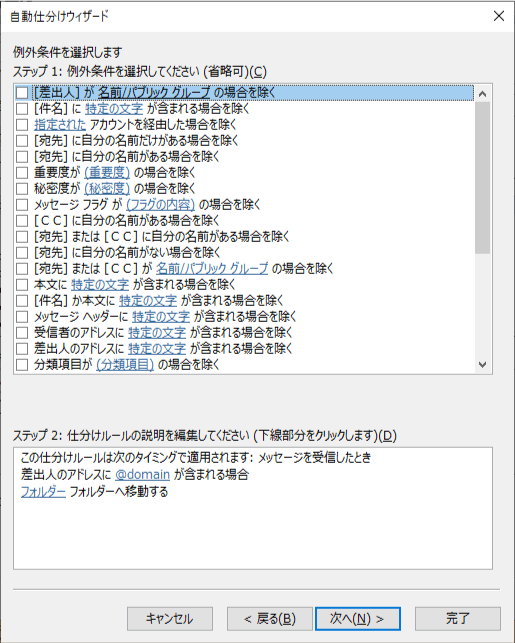Finish the wizard with the 完了 button

pyautogui.click(x=458, y=619)
